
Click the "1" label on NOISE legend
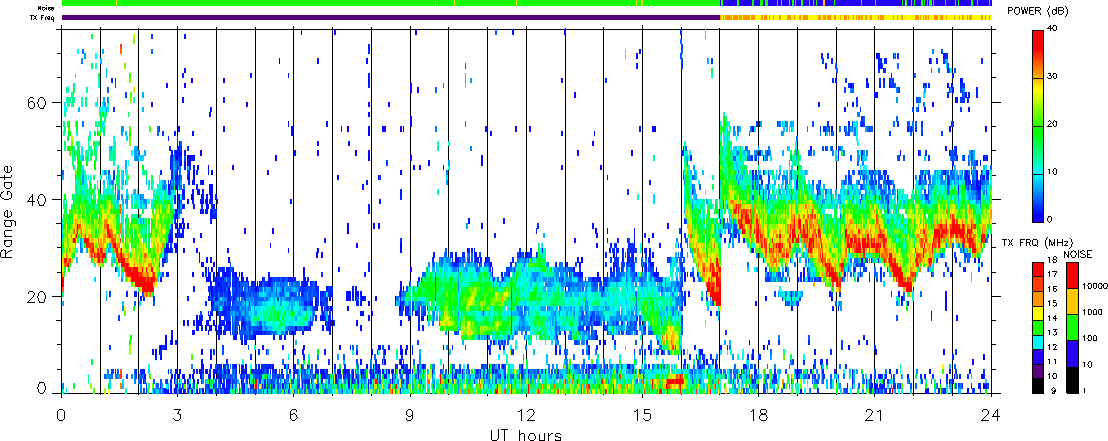[1084, 390]
